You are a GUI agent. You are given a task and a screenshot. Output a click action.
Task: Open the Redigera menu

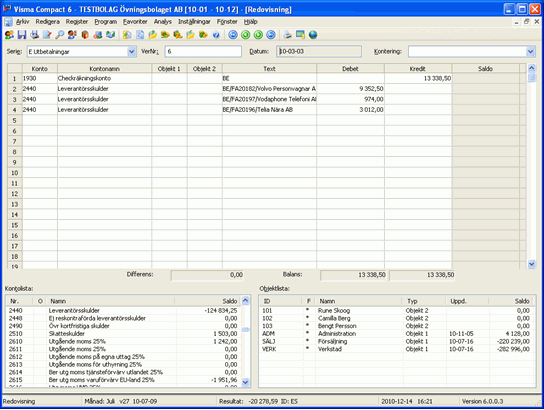point(48,22)
